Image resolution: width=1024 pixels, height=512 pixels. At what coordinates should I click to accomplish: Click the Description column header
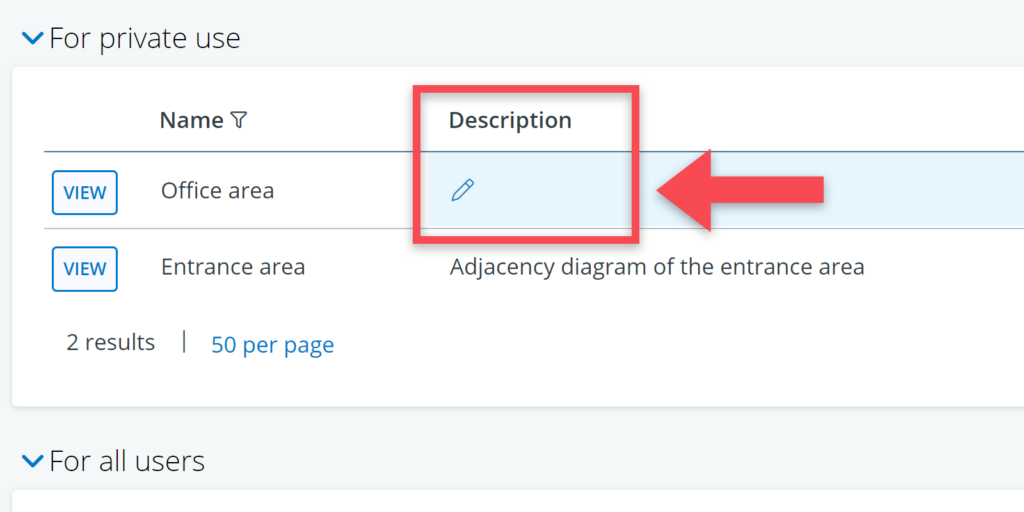pos(510,121)
